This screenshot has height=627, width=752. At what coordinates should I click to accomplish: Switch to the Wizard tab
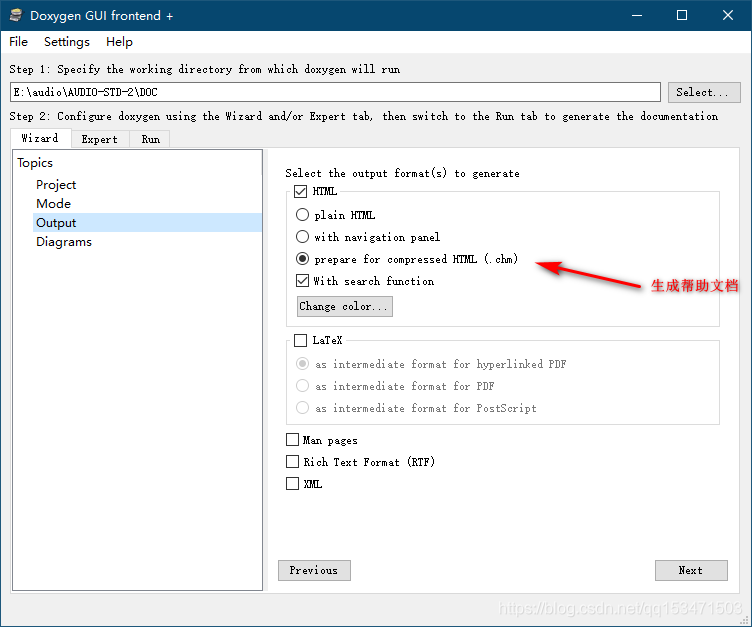tap(40, 138)
